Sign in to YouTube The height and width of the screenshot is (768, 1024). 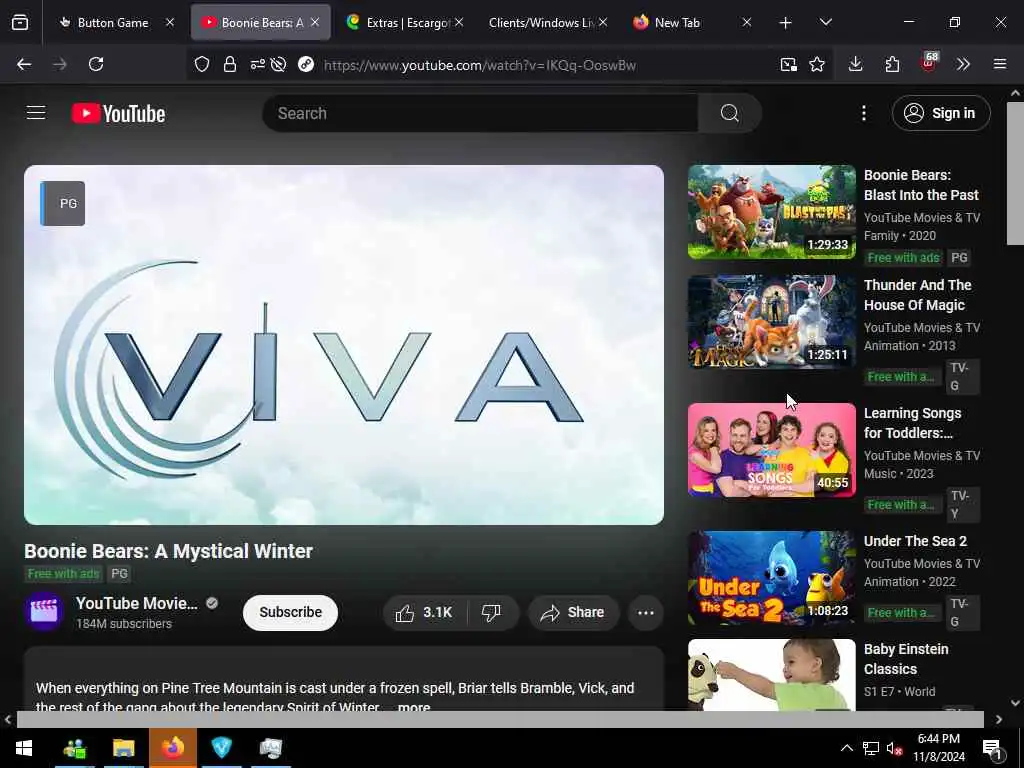tap(941, 113)
